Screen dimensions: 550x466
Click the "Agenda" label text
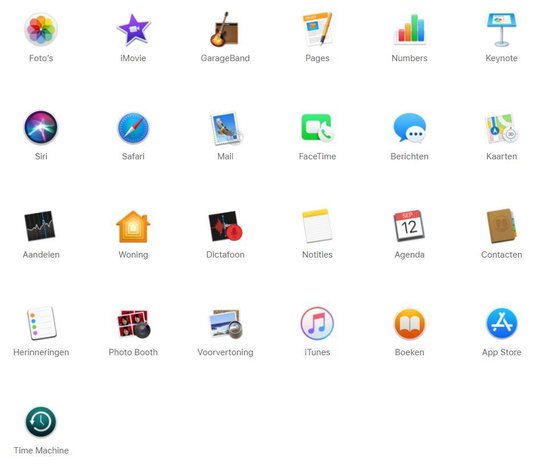point(410,255)
